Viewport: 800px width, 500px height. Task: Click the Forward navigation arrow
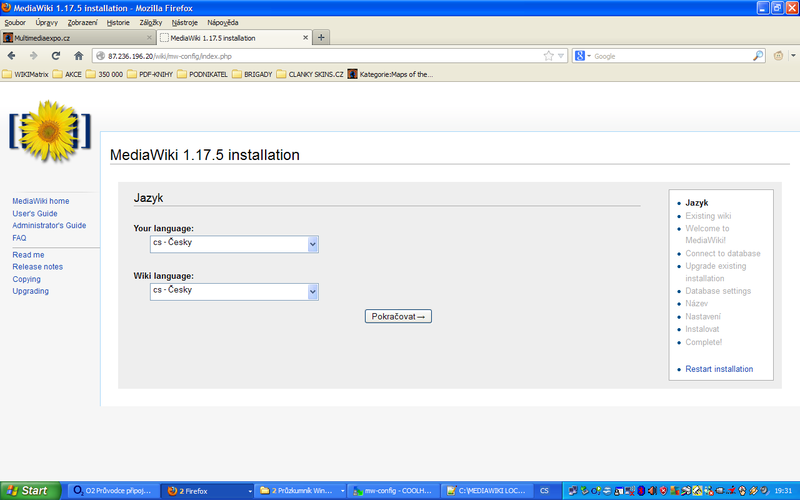click(x=34, y=56)
